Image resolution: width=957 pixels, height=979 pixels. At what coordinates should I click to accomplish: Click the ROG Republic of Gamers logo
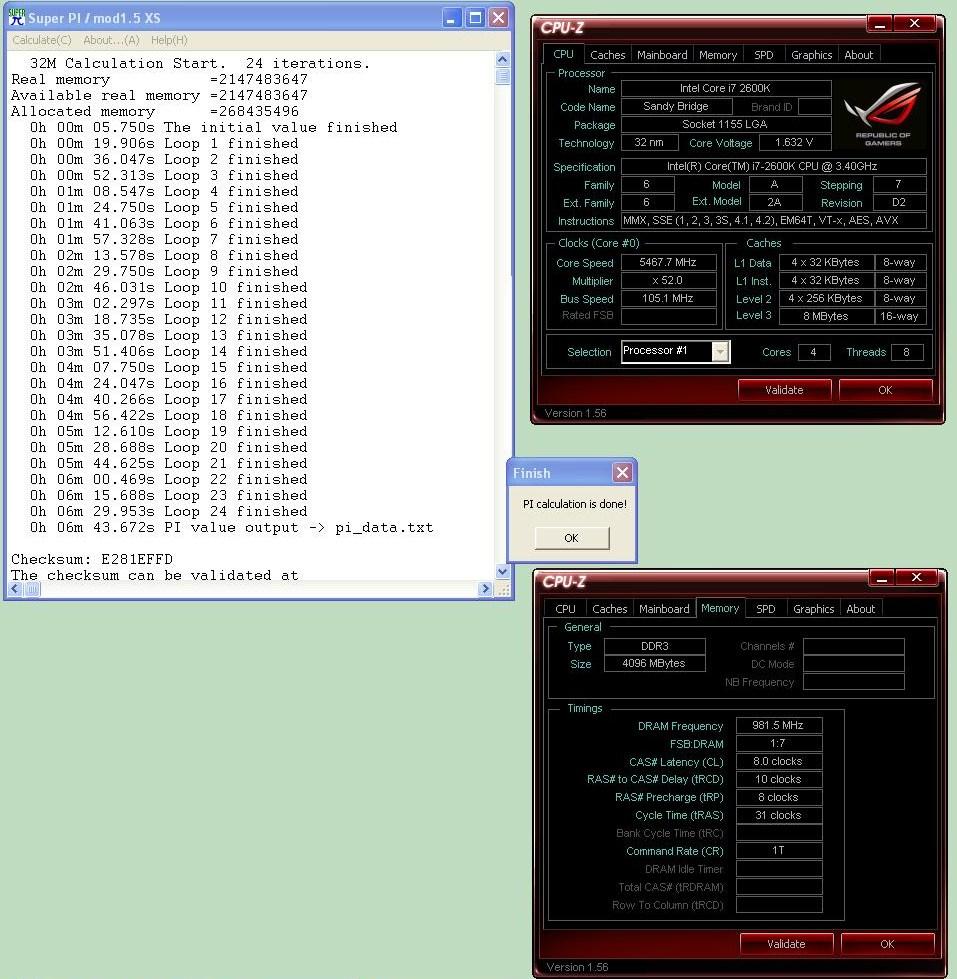(x=882, y=114)
